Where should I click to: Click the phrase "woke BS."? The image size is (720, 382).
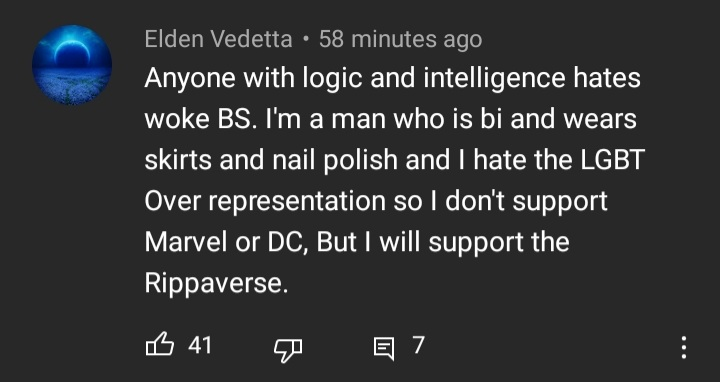point(201,119)
